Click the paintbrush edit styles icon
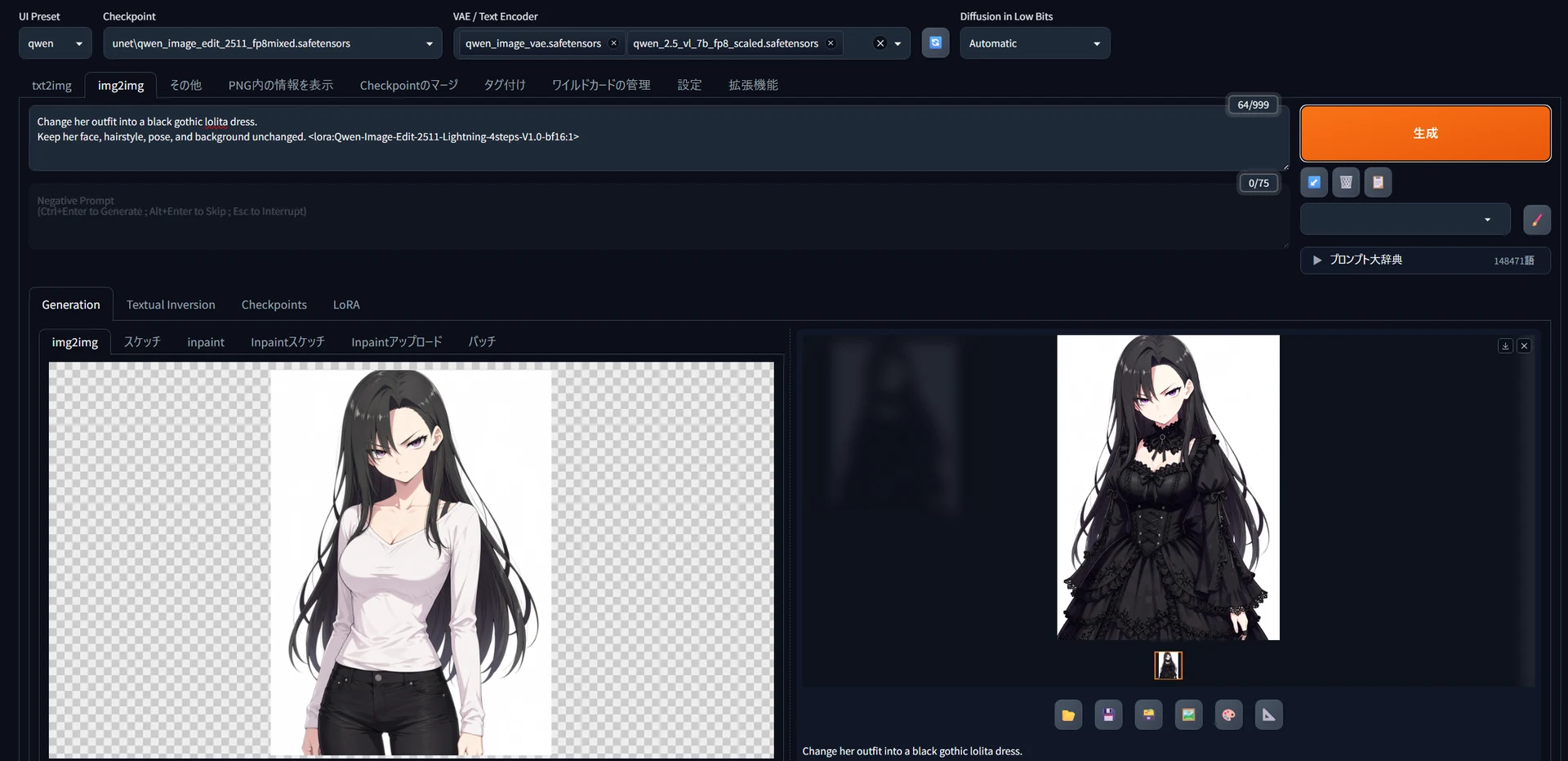Viewport: 1568px width, 761px height. [1537, 220]
